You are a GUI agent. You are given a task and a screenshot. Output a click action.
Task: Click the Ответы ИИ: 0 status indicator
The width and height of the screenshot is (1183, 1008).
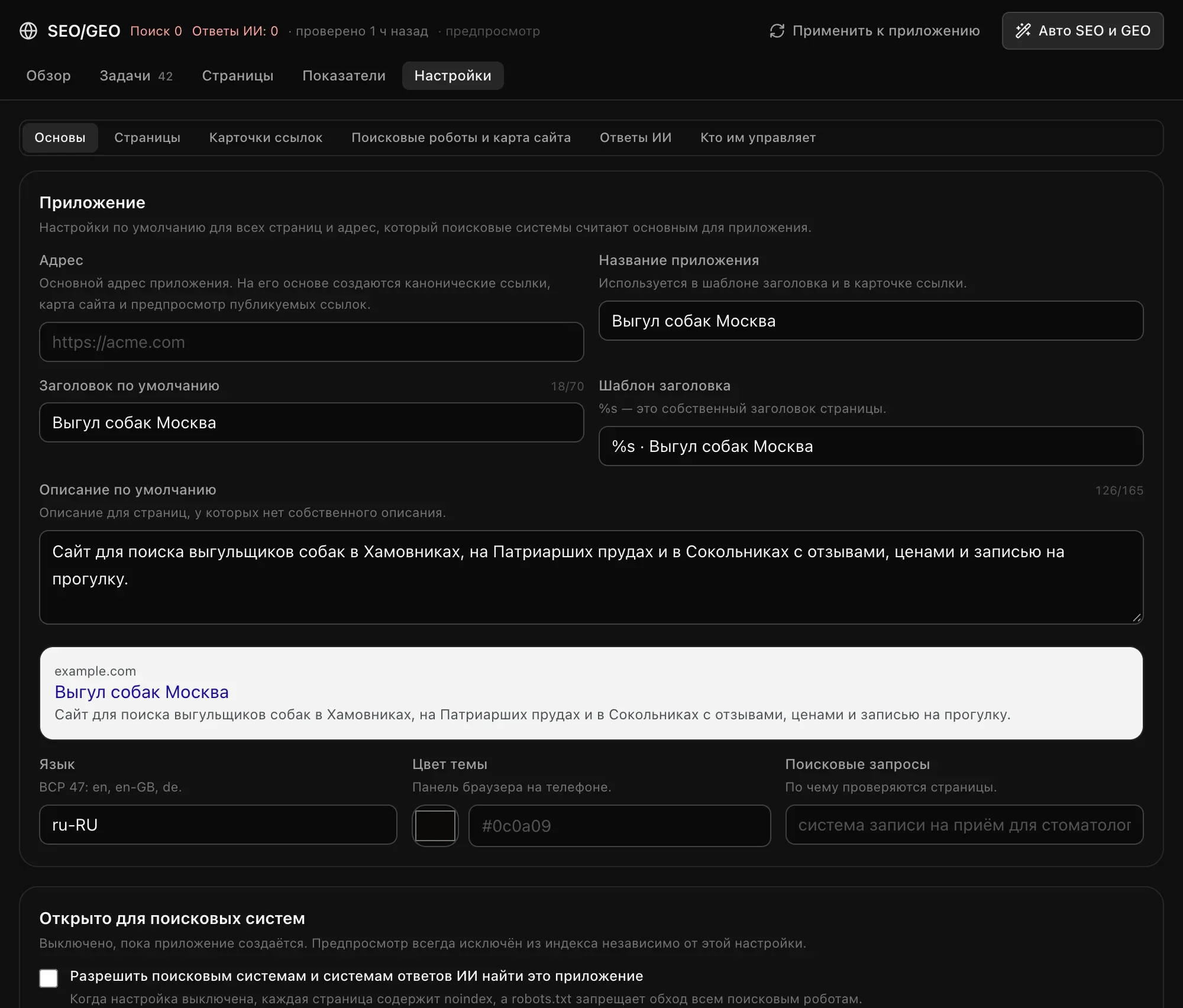pyautogui.click(x=235, y=31)
